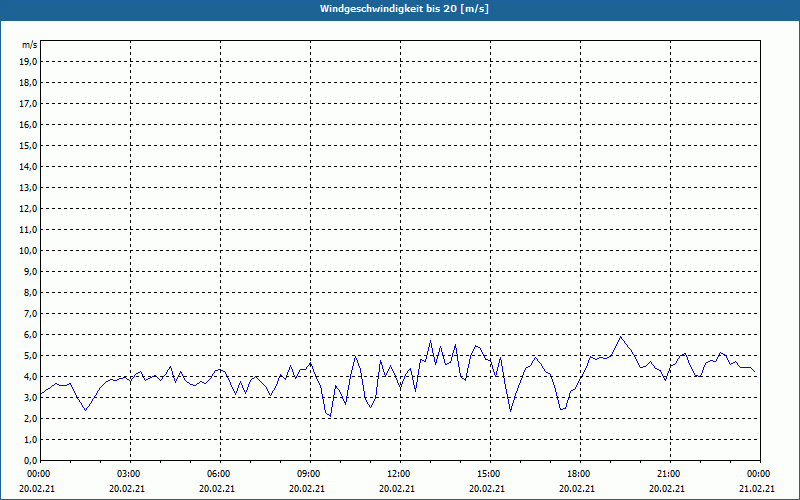Click the 15:00 time label

point(490,473)
